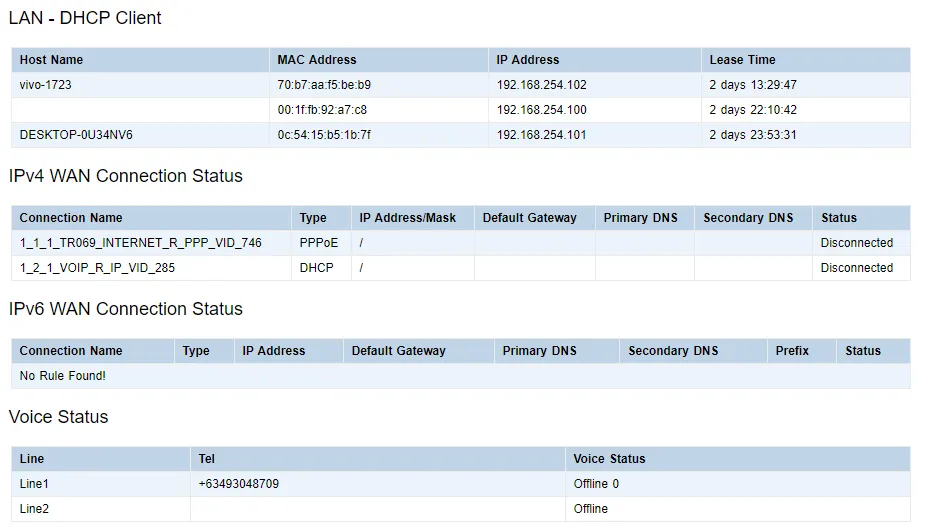Select the DESKTOP-0U34NV6 host entry
Screen dimensions: 939x532
tap(76, 135)
